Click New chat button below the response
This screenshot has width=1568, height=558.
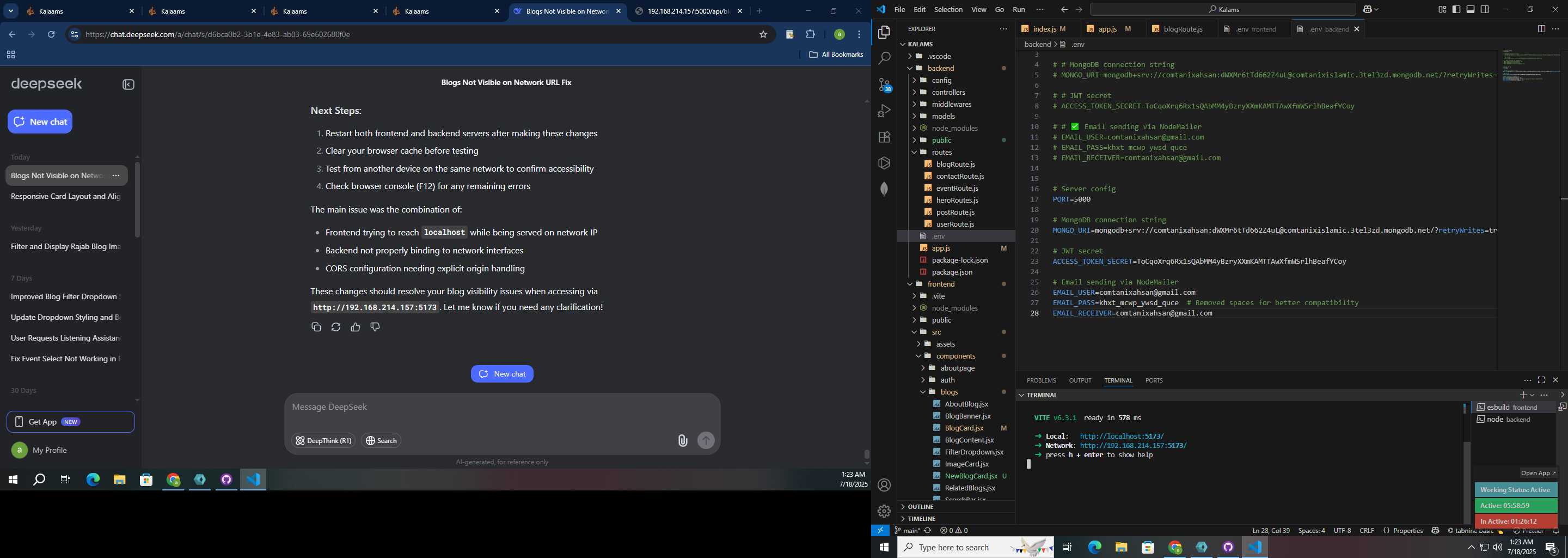click(x=502, y=374)
